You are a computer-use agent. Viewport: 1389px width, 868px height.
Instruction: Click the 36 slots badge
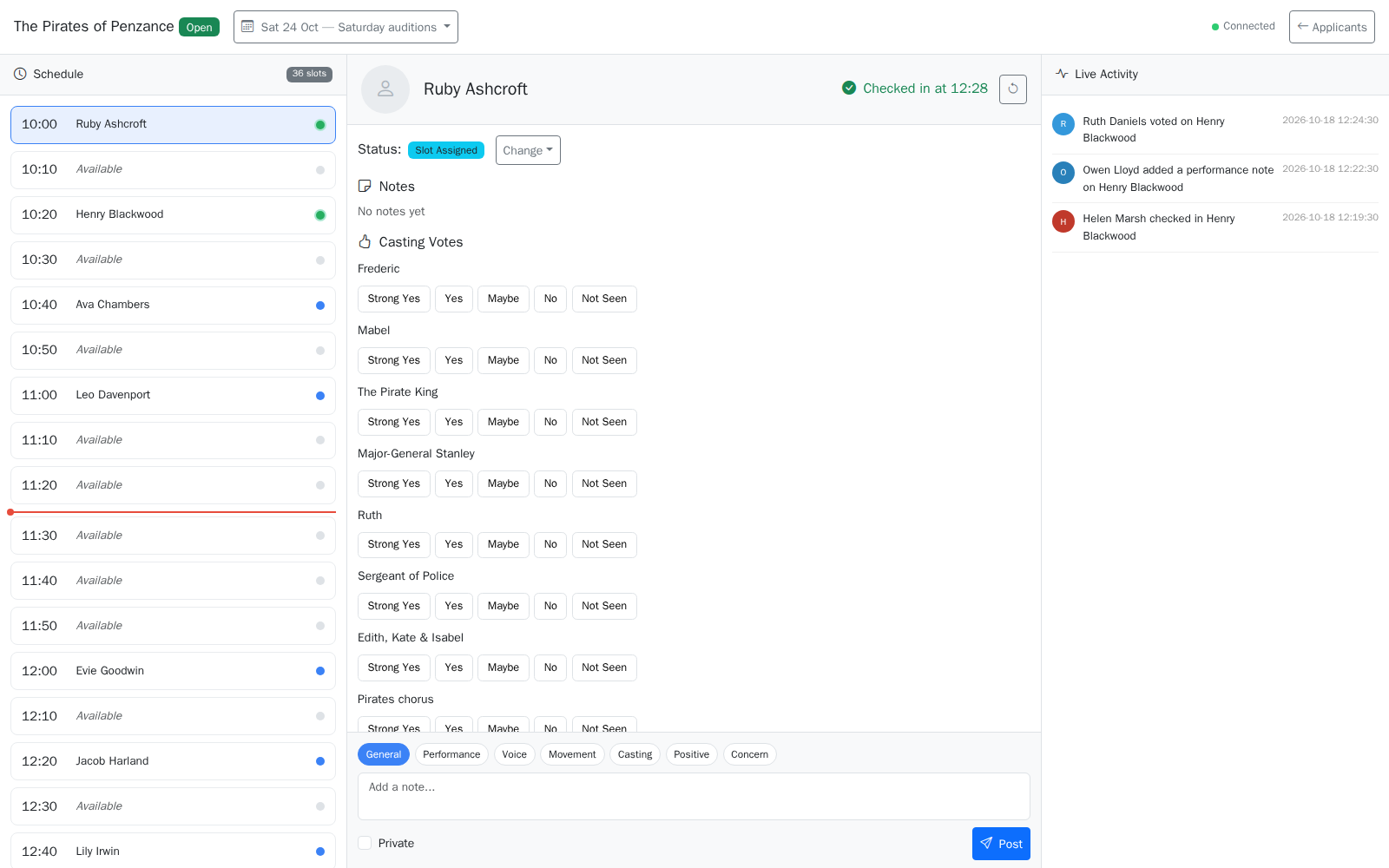tap(309, 74)
